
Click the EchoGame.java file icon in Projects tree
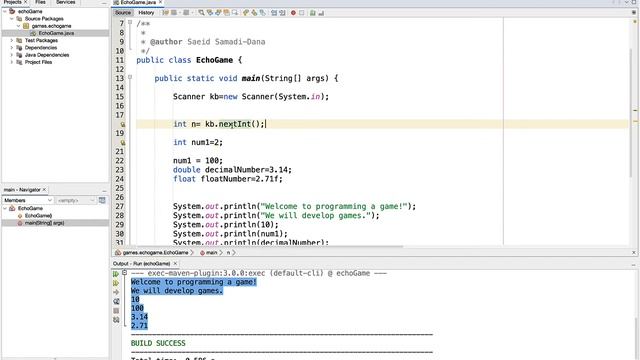(x=33, y=33)
